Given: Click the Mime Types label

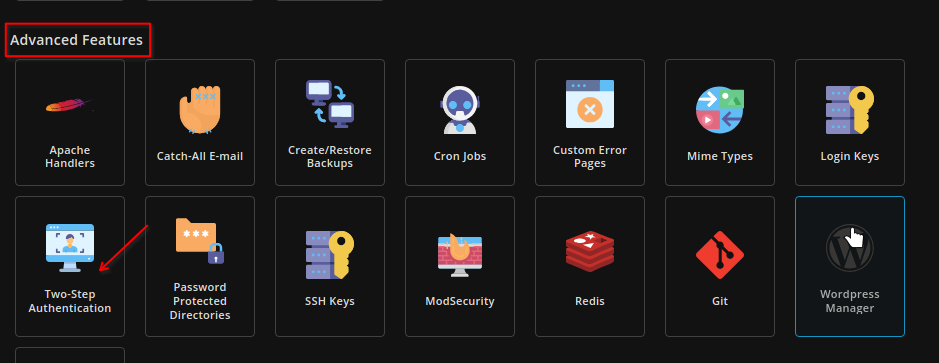Looking at the screenshot, I should point(720,156).
